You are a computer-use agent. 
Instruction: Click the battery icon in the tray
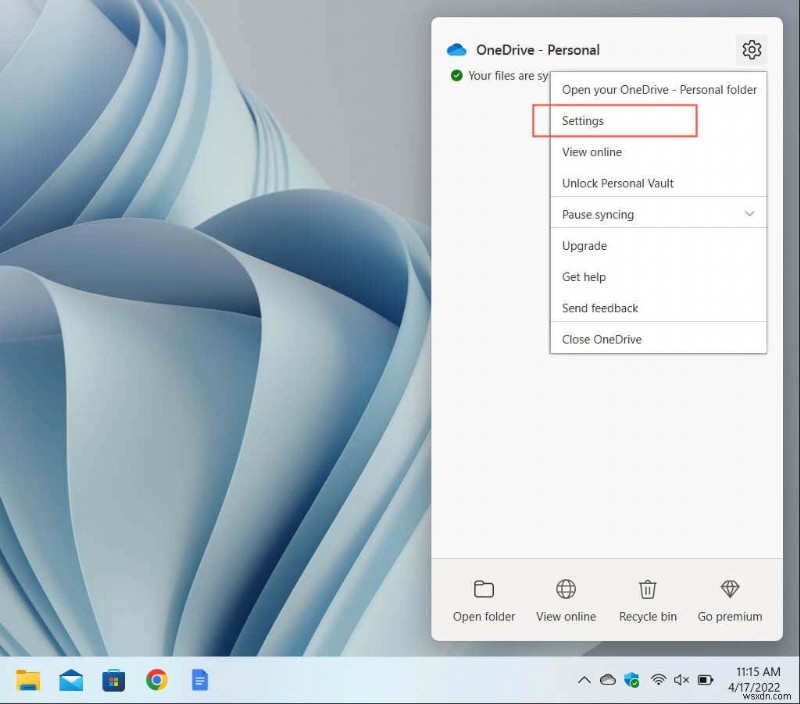[x=704, y=680]
